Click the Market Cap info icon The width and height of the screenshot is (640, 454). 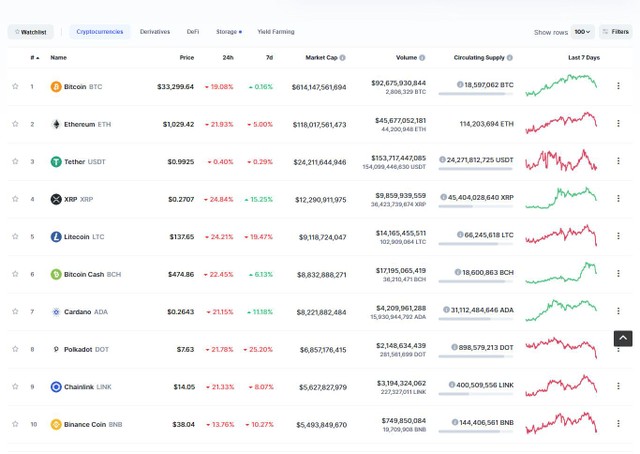pos(342,58)
